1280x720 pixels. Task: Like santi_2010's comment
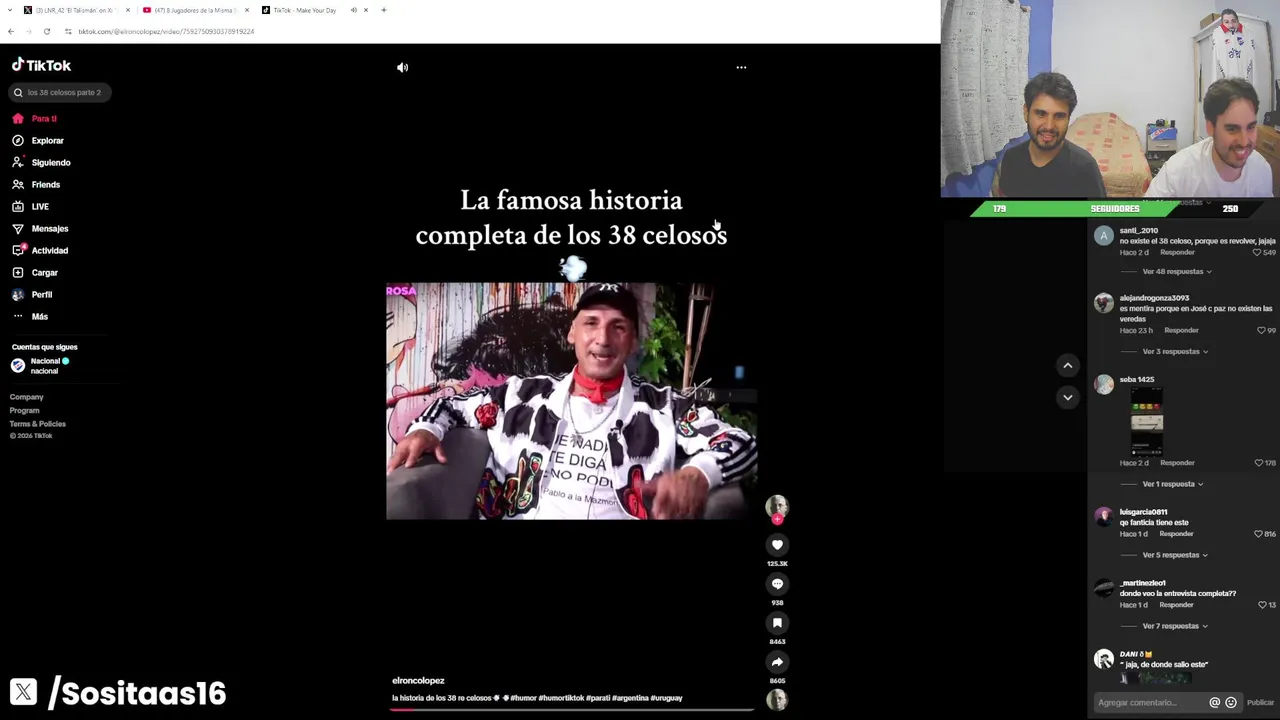tap(1257, 253)
